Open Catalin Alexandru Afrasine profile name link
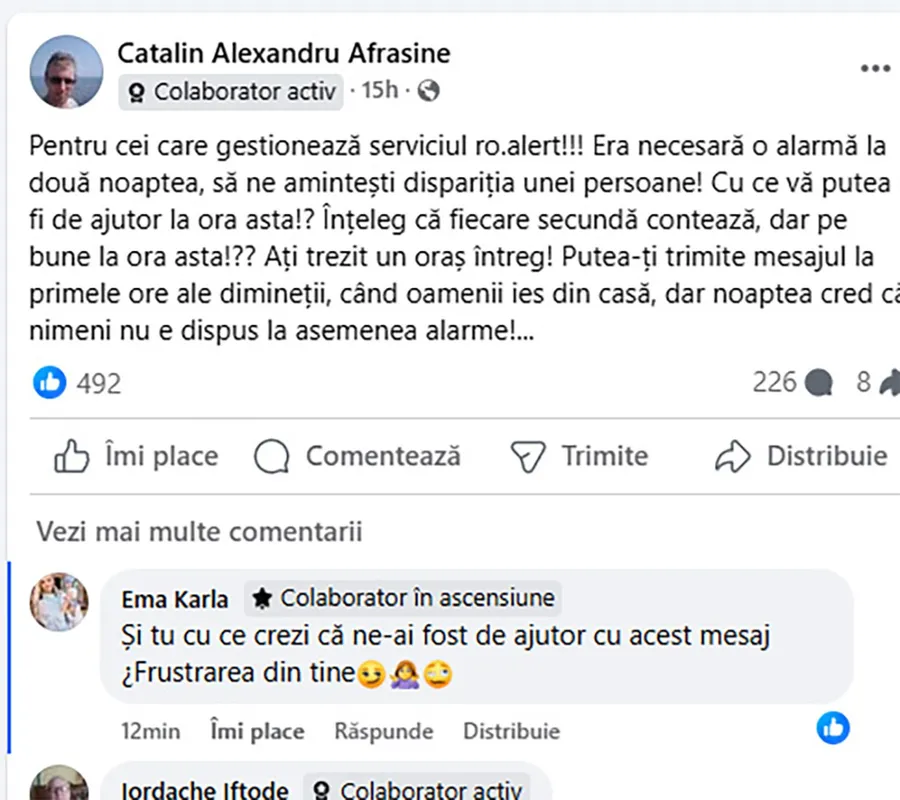900x800 pixels. click(x=284, y=52)
